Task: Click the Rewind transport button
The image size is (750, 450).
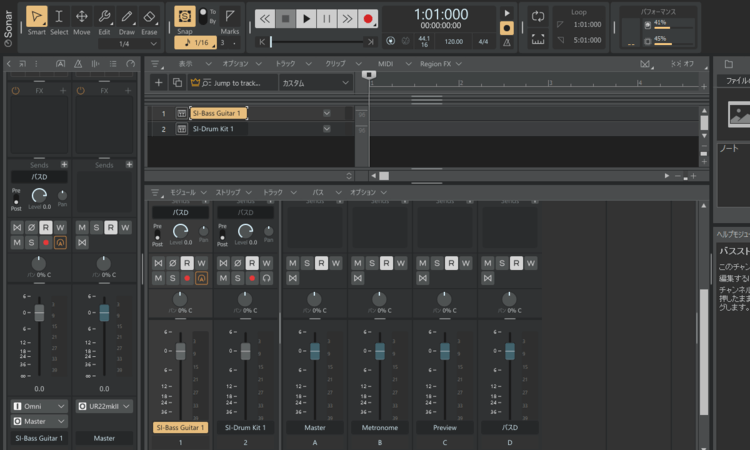Action: click(x=264, y=18)
